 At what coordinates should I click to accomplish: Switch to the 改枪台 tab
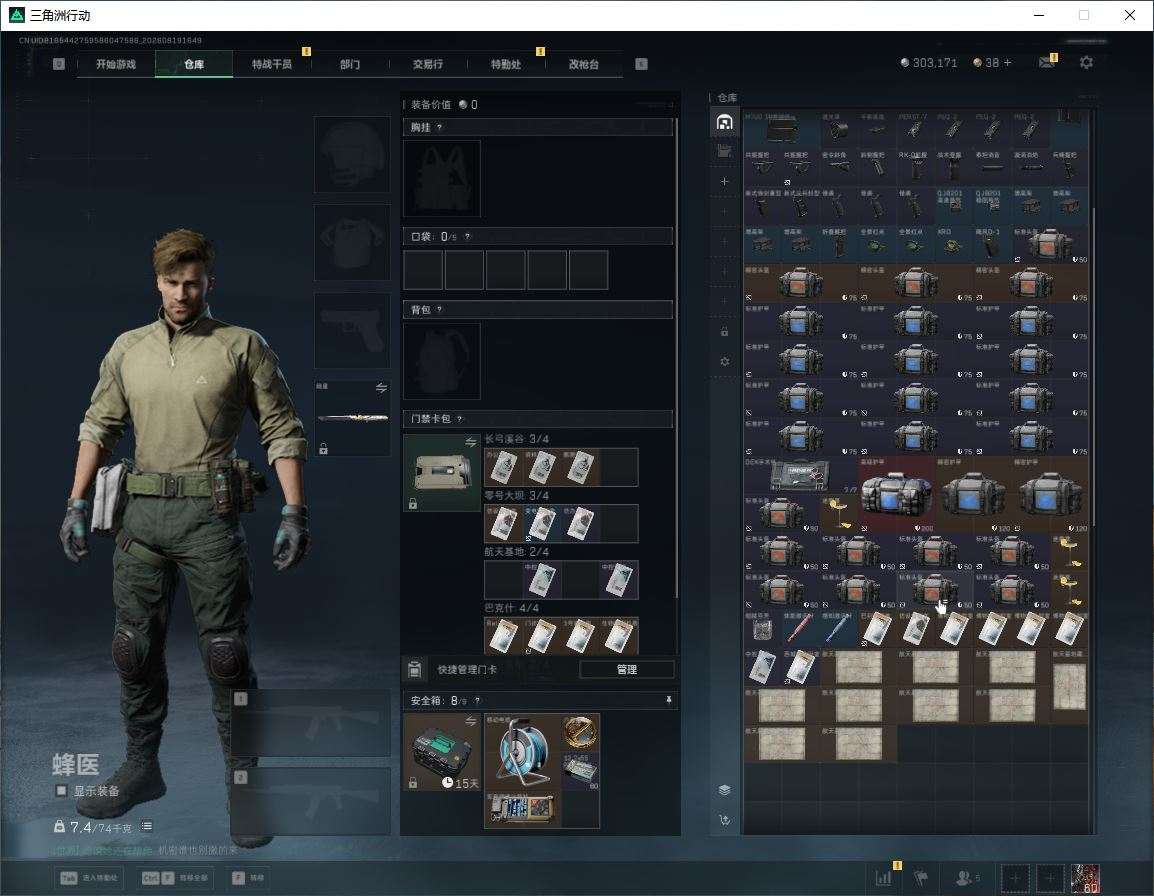584,64
